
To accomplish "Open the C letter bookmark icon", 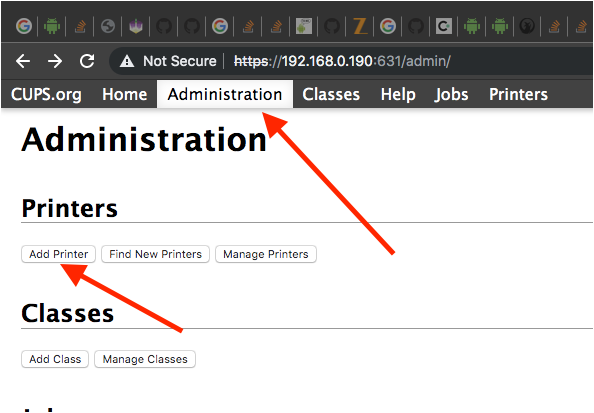I will point(444,26).
